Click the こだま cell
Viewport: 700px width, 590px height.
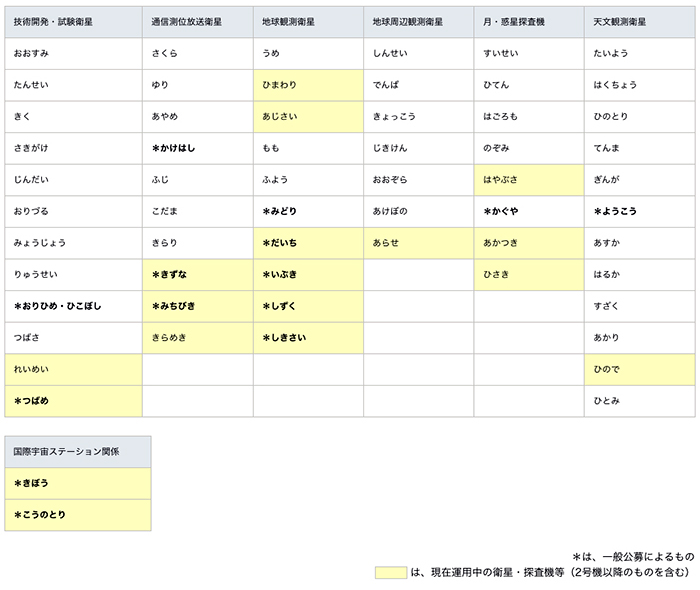(x=198, y=212)
